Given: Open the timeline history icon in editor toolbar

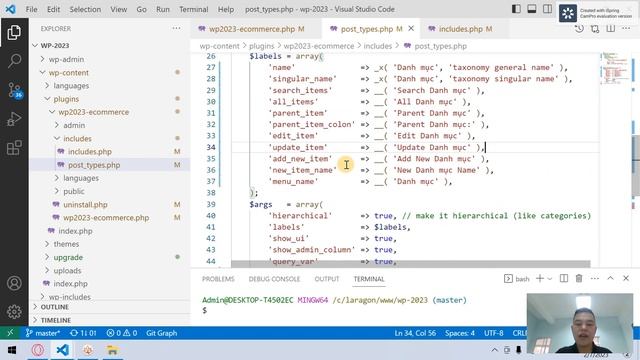Looking at the screenshot, I should pos(579,29).
